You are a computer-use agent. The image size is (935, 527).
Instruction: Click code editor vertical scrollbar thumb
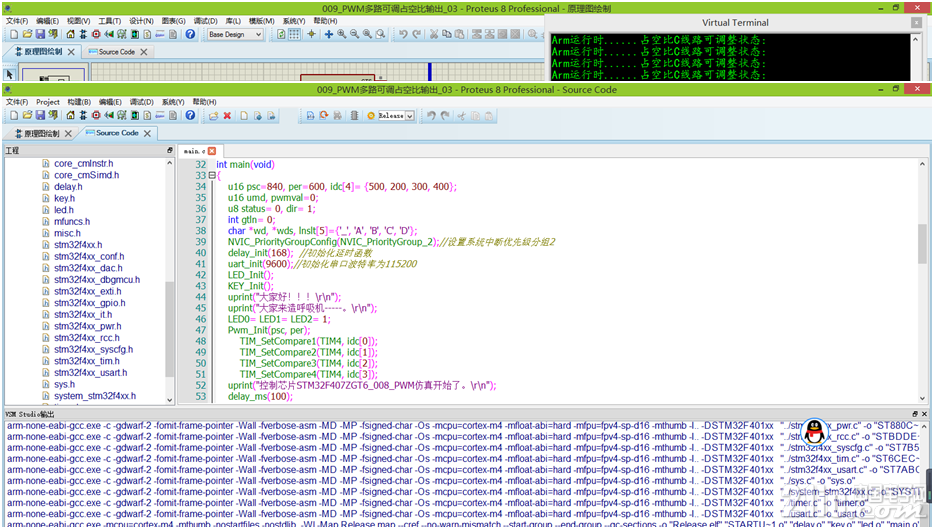coord(922,243)
